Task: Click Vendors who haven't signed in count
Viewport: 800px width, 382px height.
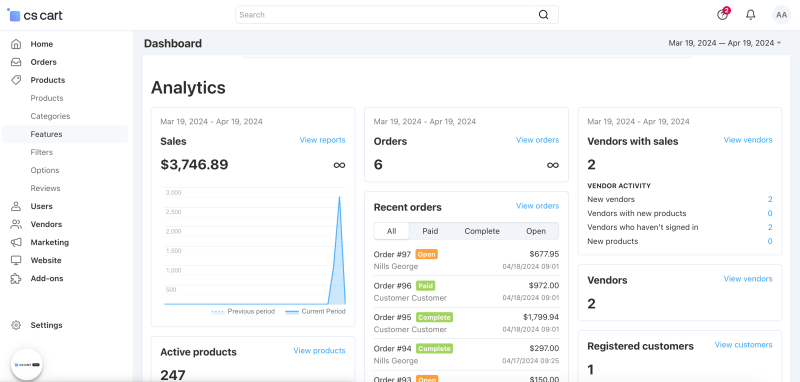Action: click(x=770, y=227)
